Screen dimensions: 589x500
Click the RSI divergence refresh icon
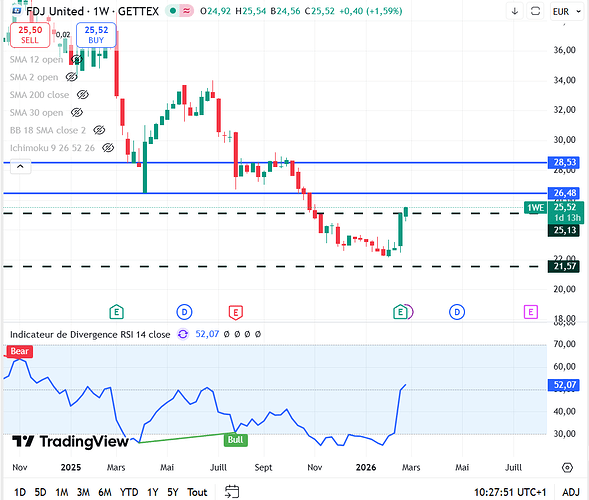coord(183,334)
